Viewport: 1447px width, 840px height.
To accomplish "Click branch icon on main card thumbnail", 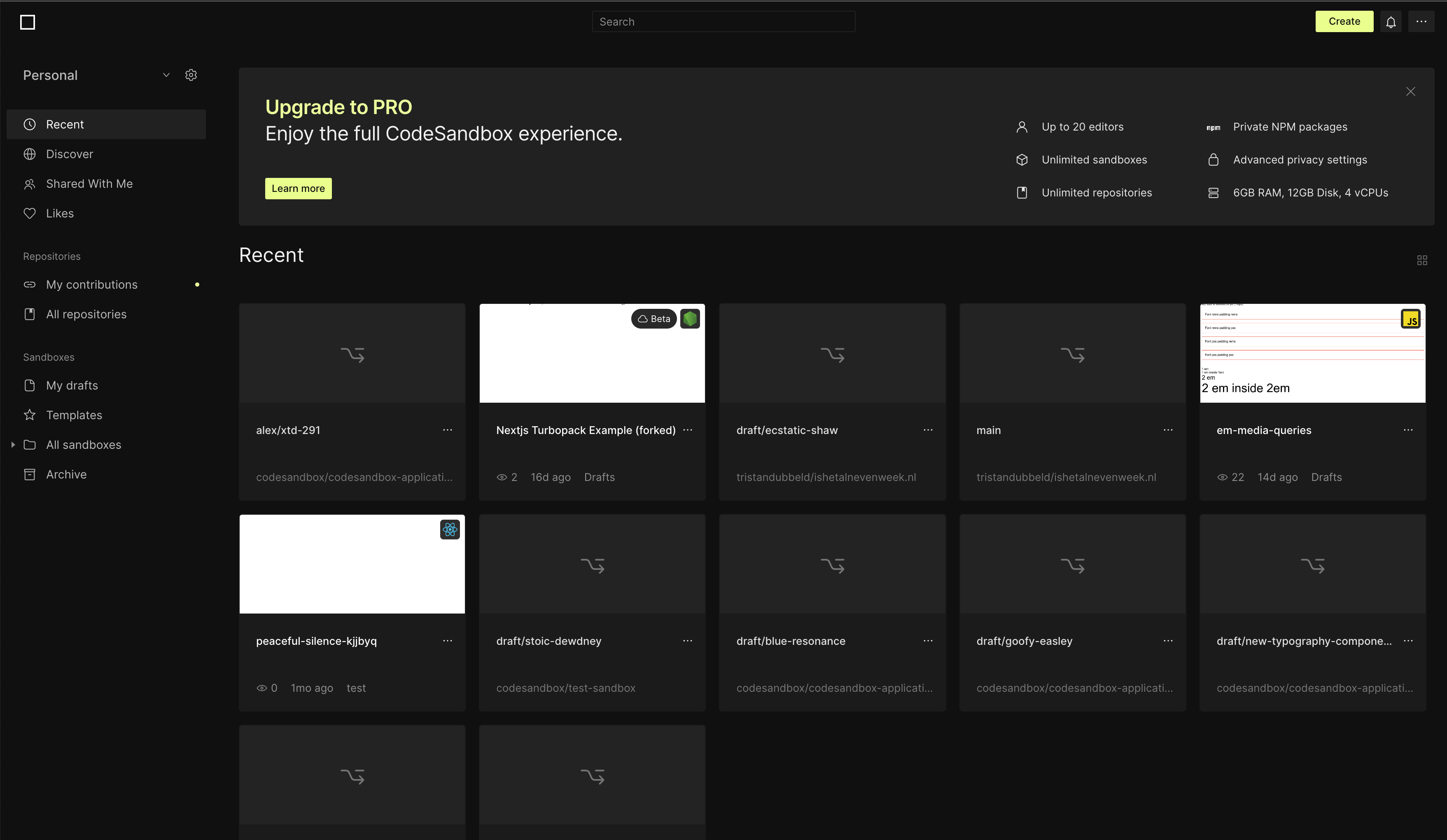I will pos(1073,355).
